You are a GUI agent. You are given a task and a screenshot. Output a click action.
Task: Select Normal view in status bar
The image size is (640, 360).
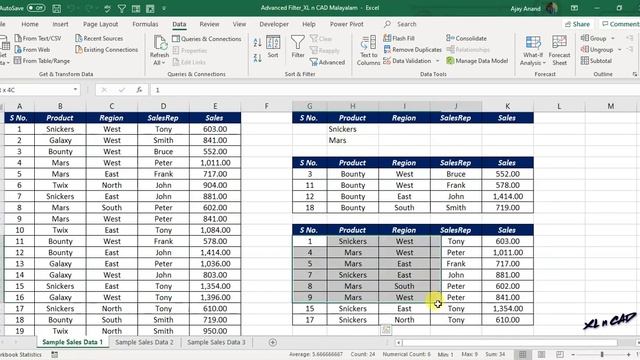tap(522, 354)
